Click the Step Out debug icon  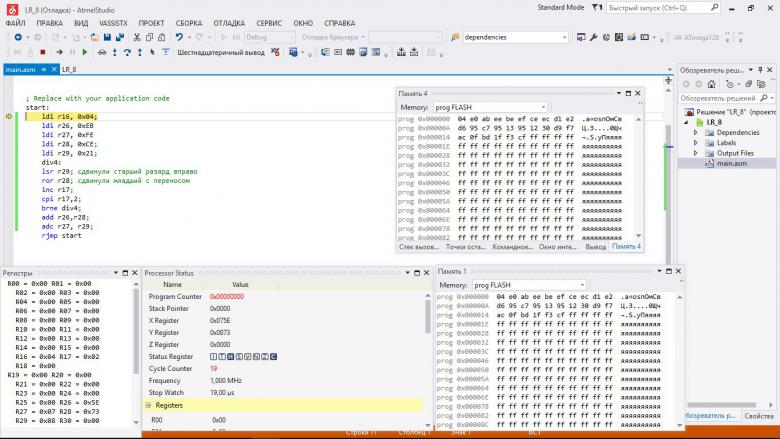point(140,52)
